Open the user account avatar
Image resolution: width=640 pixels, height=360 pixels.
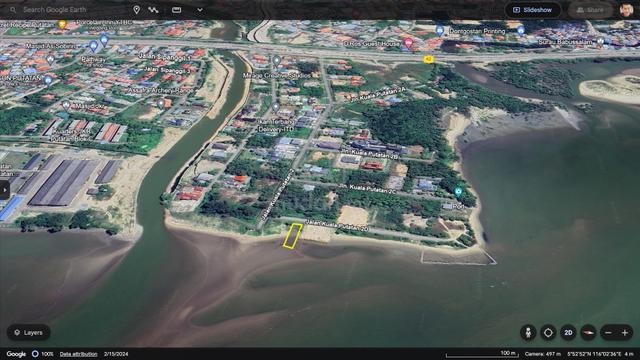coord(626,10)
